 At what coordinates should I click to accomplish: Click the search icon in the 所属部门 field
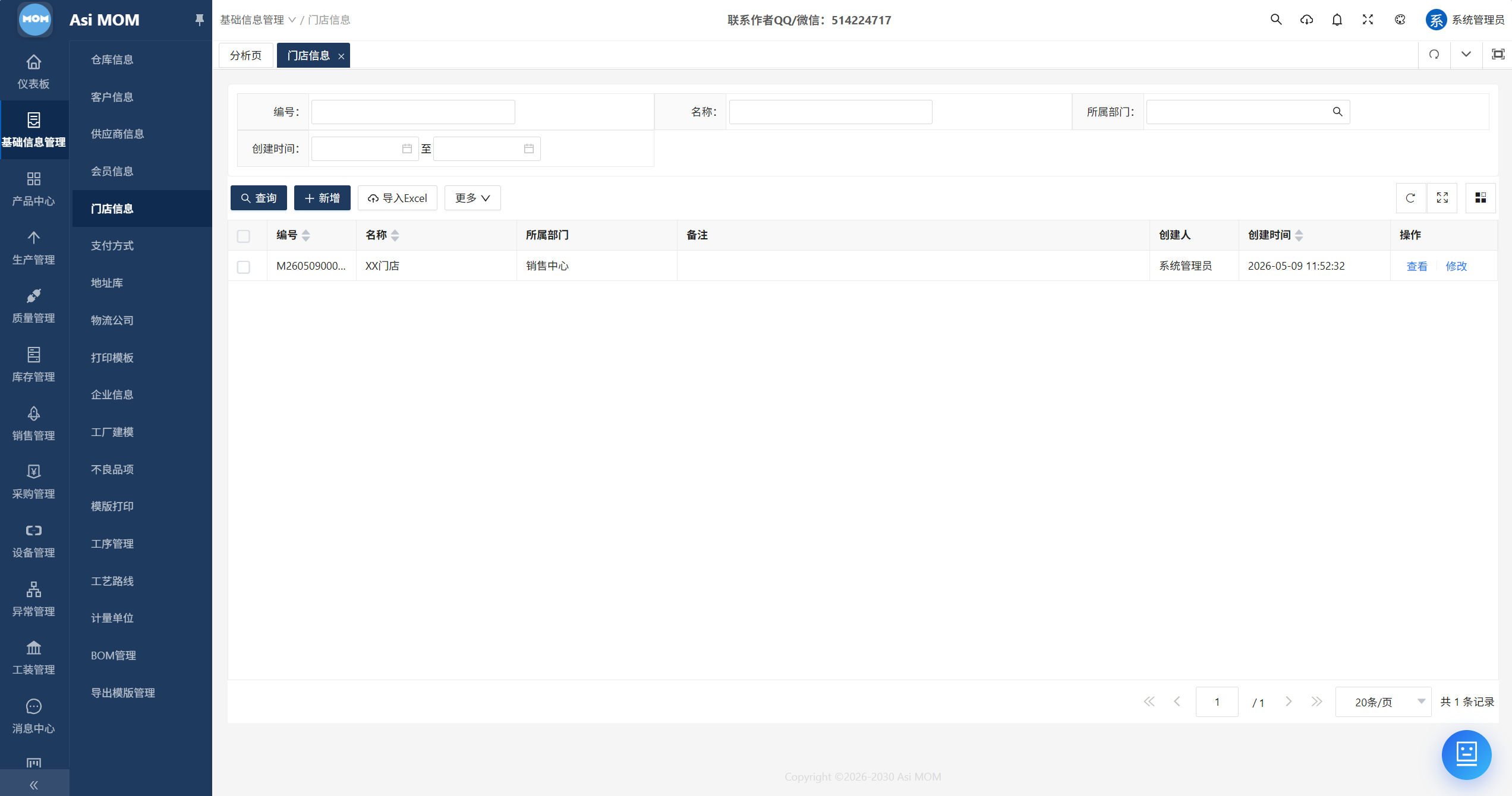point(1337,112)
